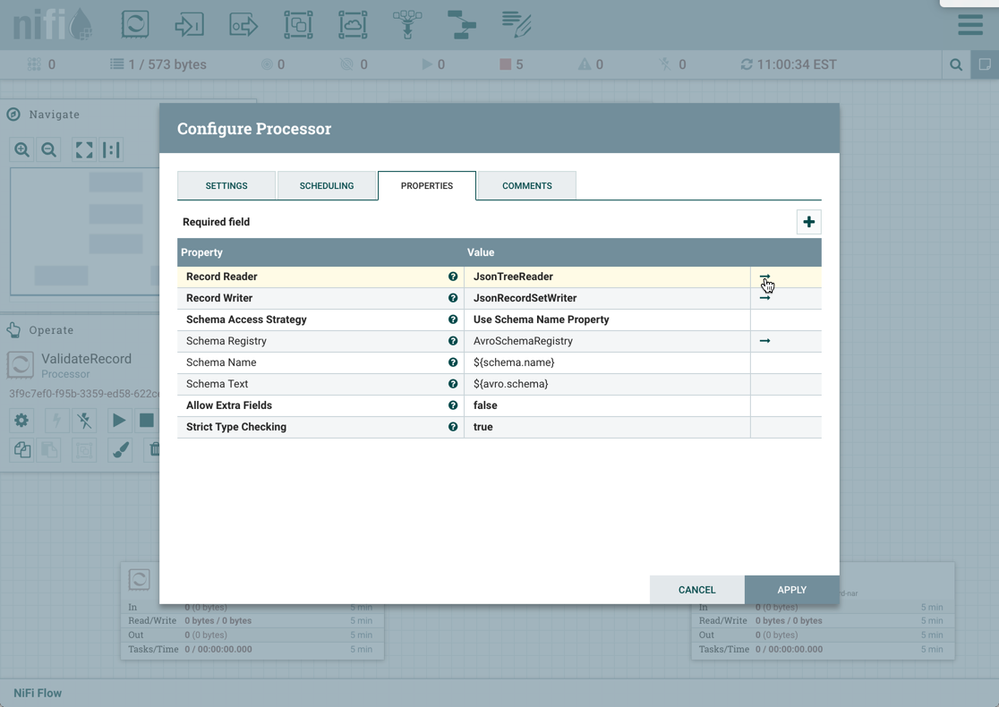The height and width of the screenshot is (707, 999).
Task: Click the help icon for Strict Type Checking
Action: click(x=453, y=427)
